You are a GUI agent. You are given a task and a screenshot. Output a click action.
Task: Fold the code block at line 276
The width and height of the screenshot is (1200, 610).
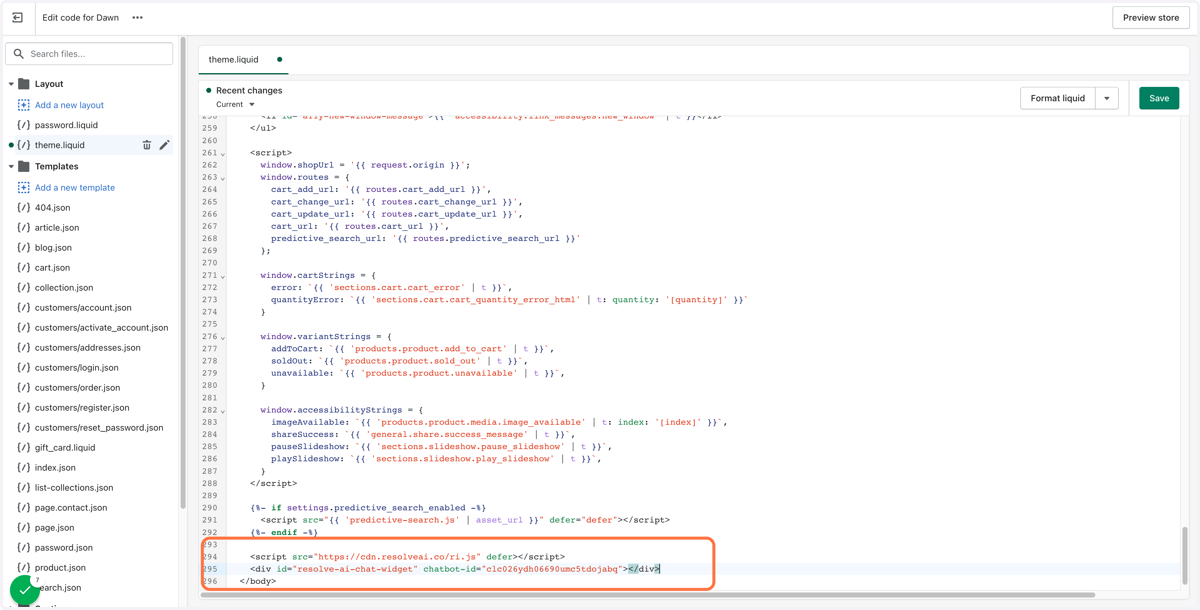tap(223, 337)
